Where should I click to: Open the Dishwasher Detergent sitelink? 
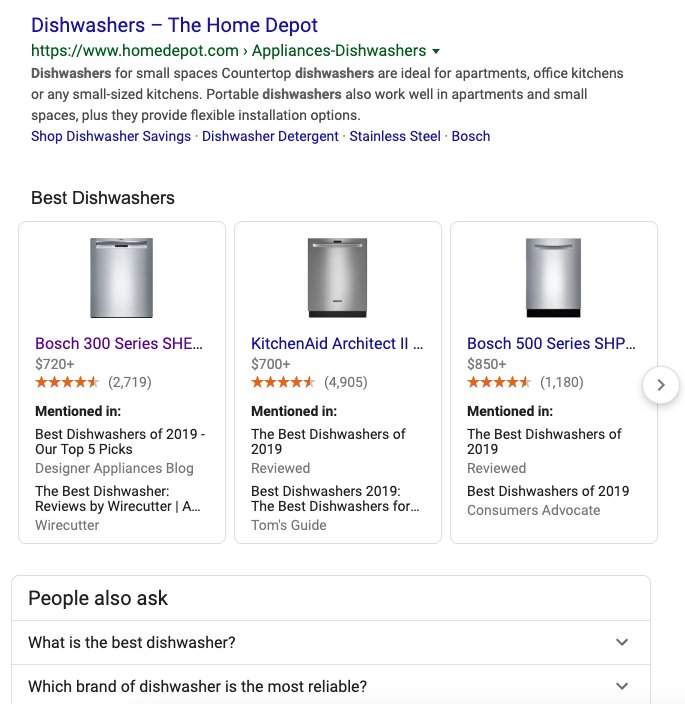point(270,136)
